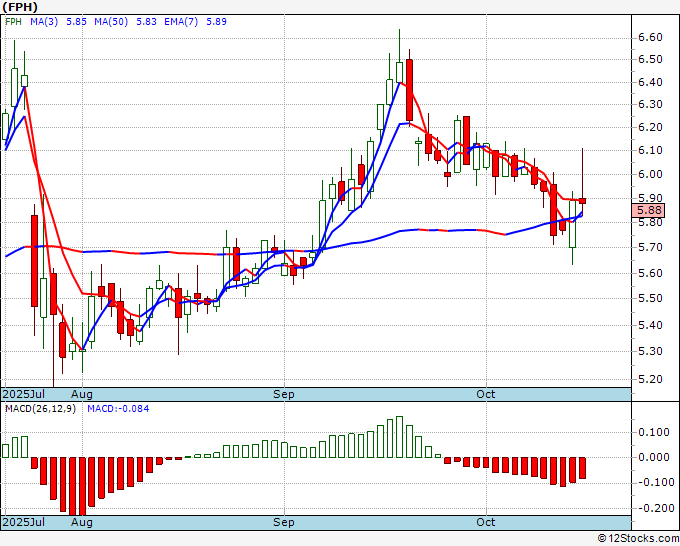Click the MACD(26,12,9) panel label
Image resolution: width=680 pixels, height=546 pixels.
point(41,408)
